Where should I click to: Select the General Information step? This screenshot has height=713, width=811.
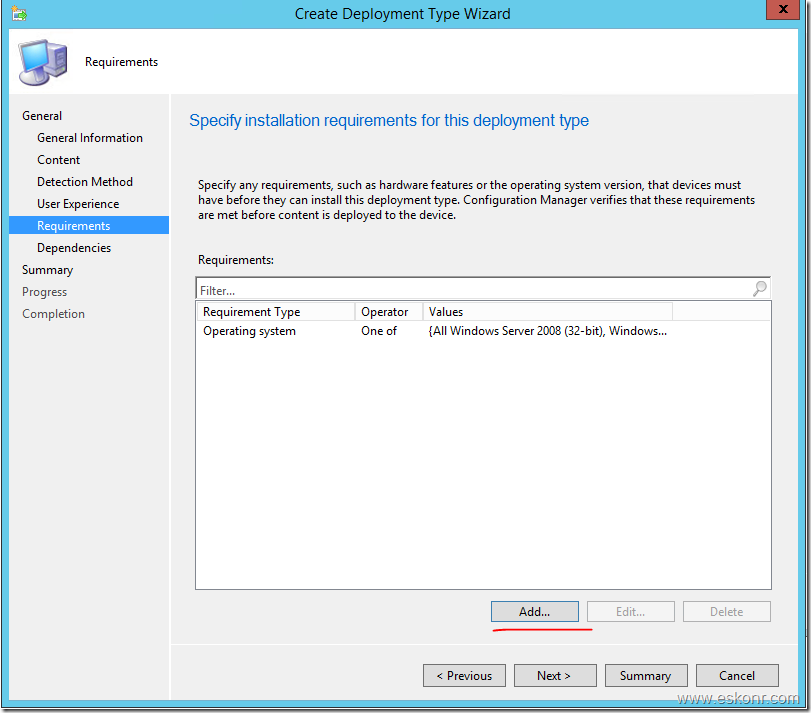[89, 137]
